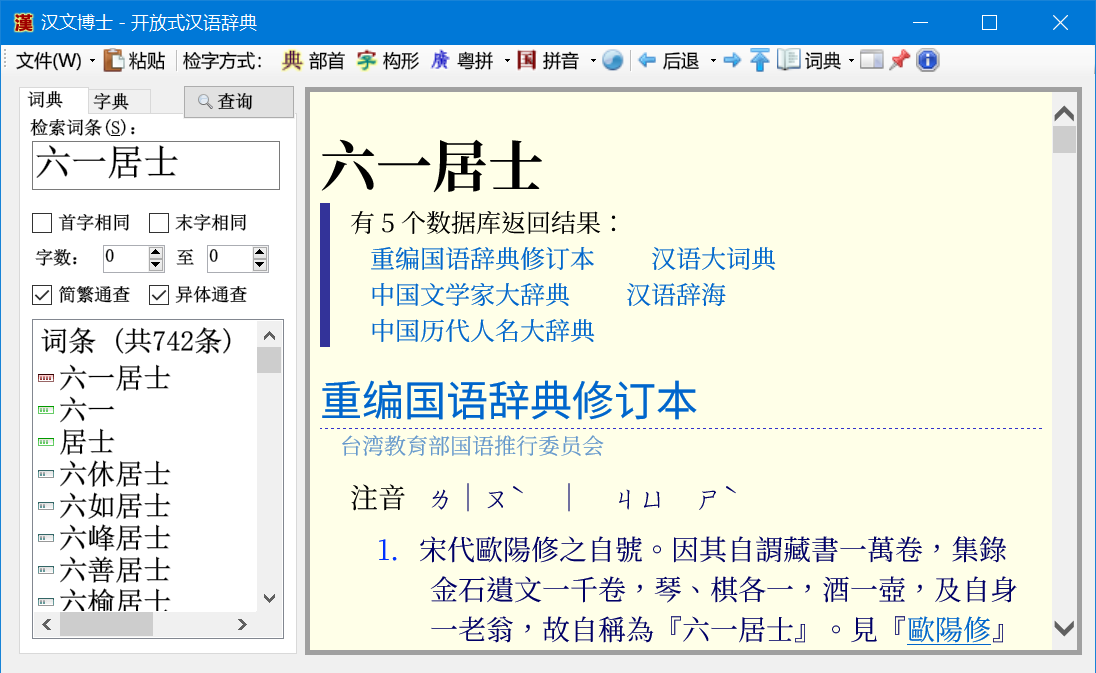
Task: Click the green icon beside 六一 entry
Action: tap(46, 410)
